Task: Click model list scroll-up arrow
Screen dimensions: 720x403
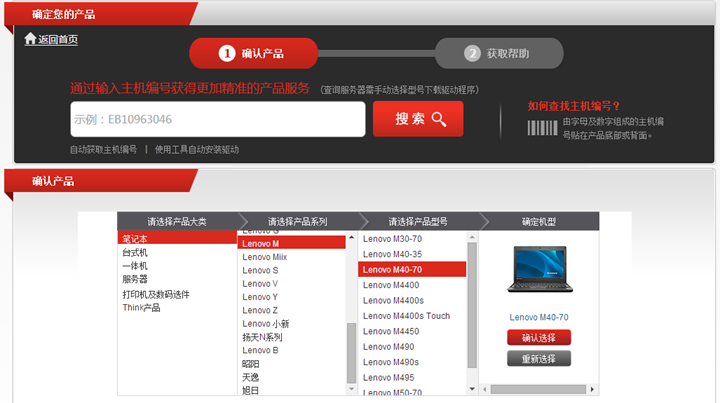Action: click(x=472, y=237)
